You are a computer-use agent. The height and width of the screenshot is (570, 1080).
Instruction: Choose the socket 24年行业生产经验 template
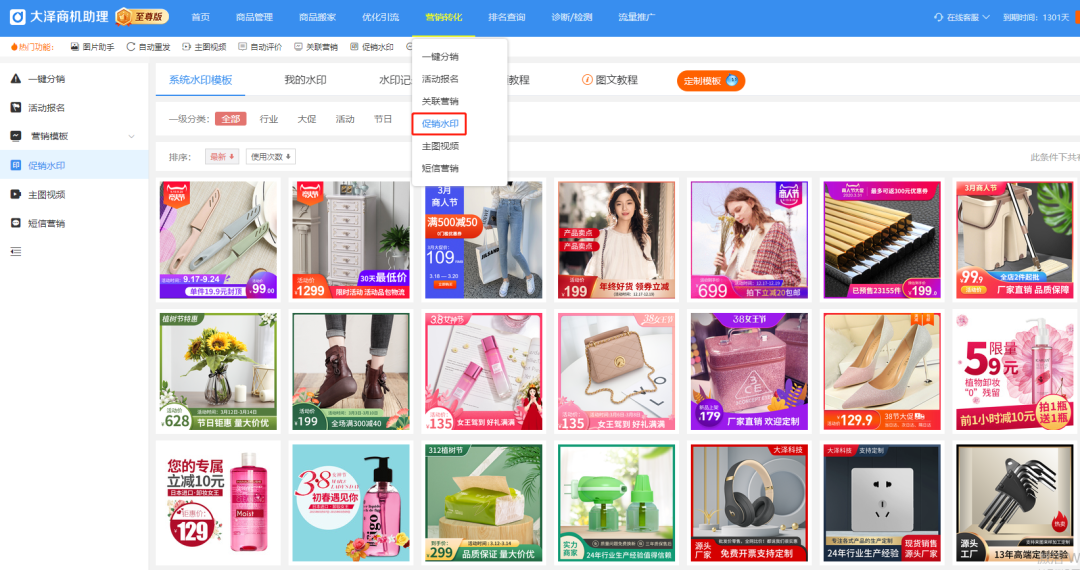[x=882, y=503]
